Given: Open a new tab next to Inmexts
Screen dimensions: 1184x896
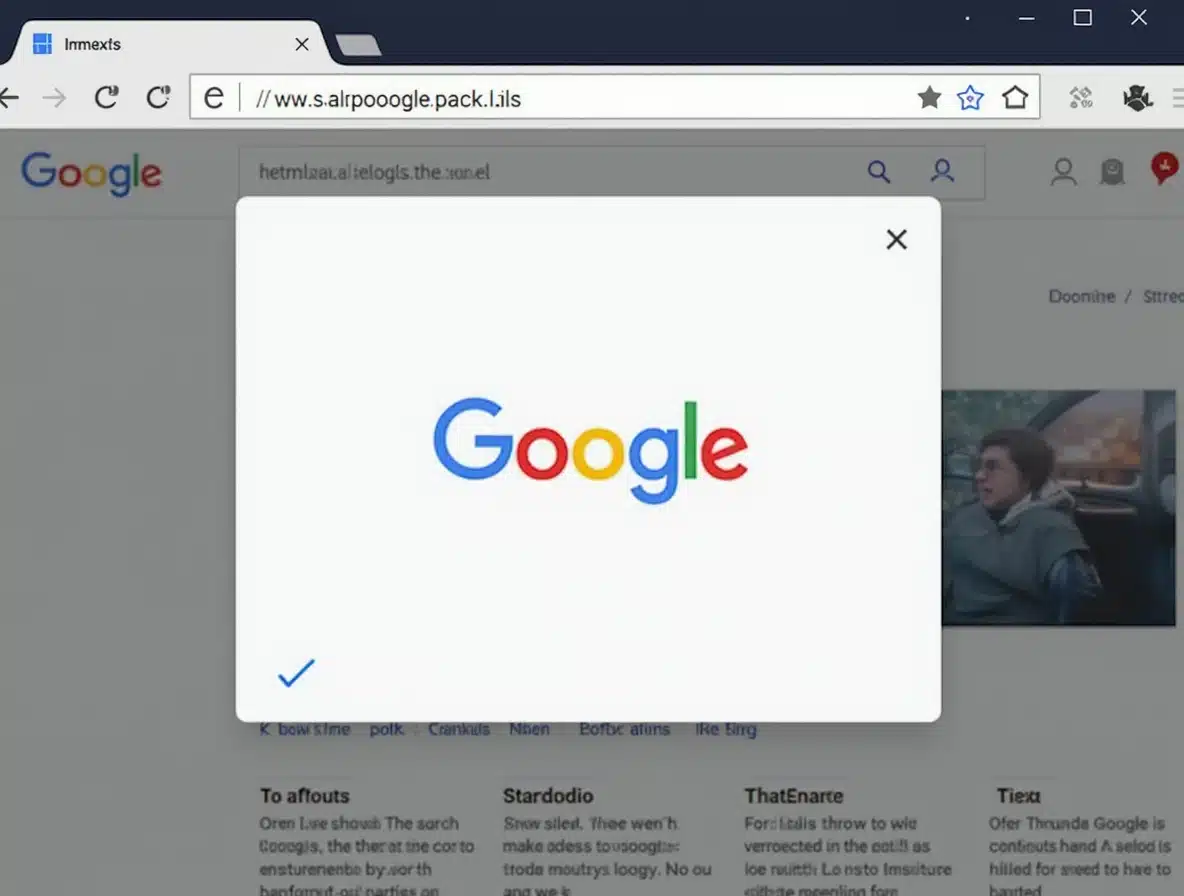Looking at the screenshot, I should pos(359,45).
